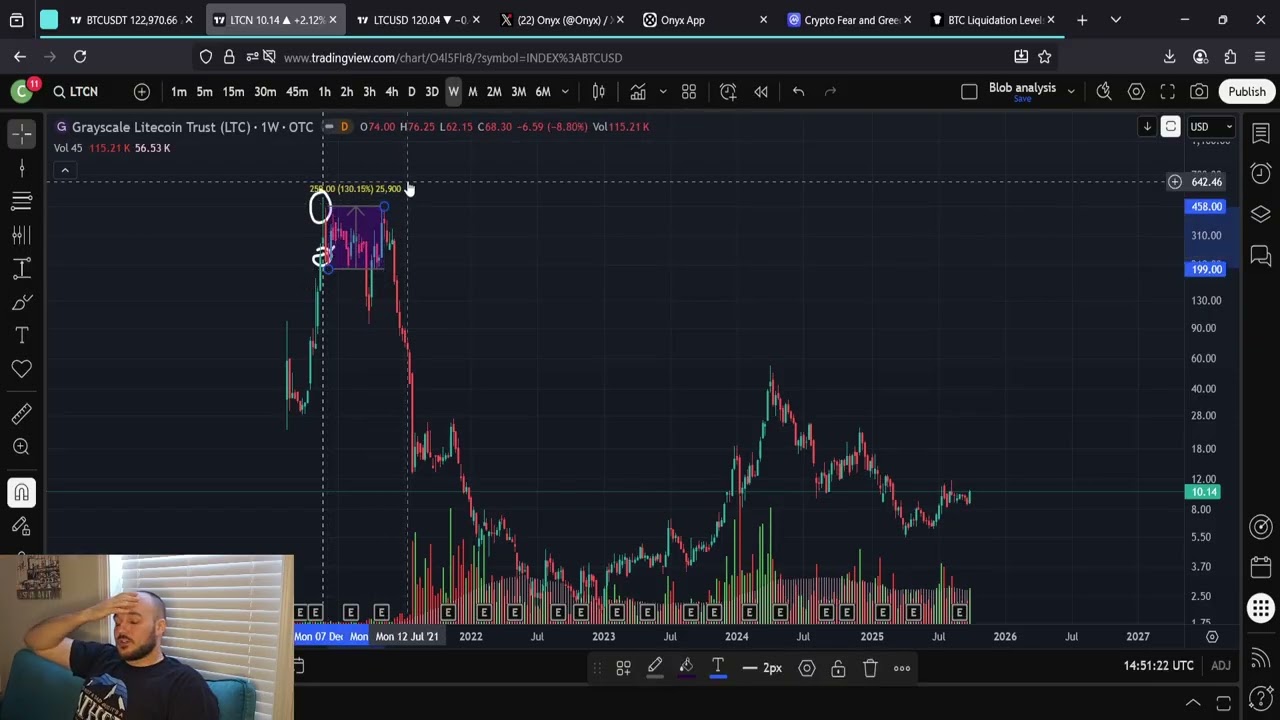Enter fullscreen chart mode

coord(1167,92)
